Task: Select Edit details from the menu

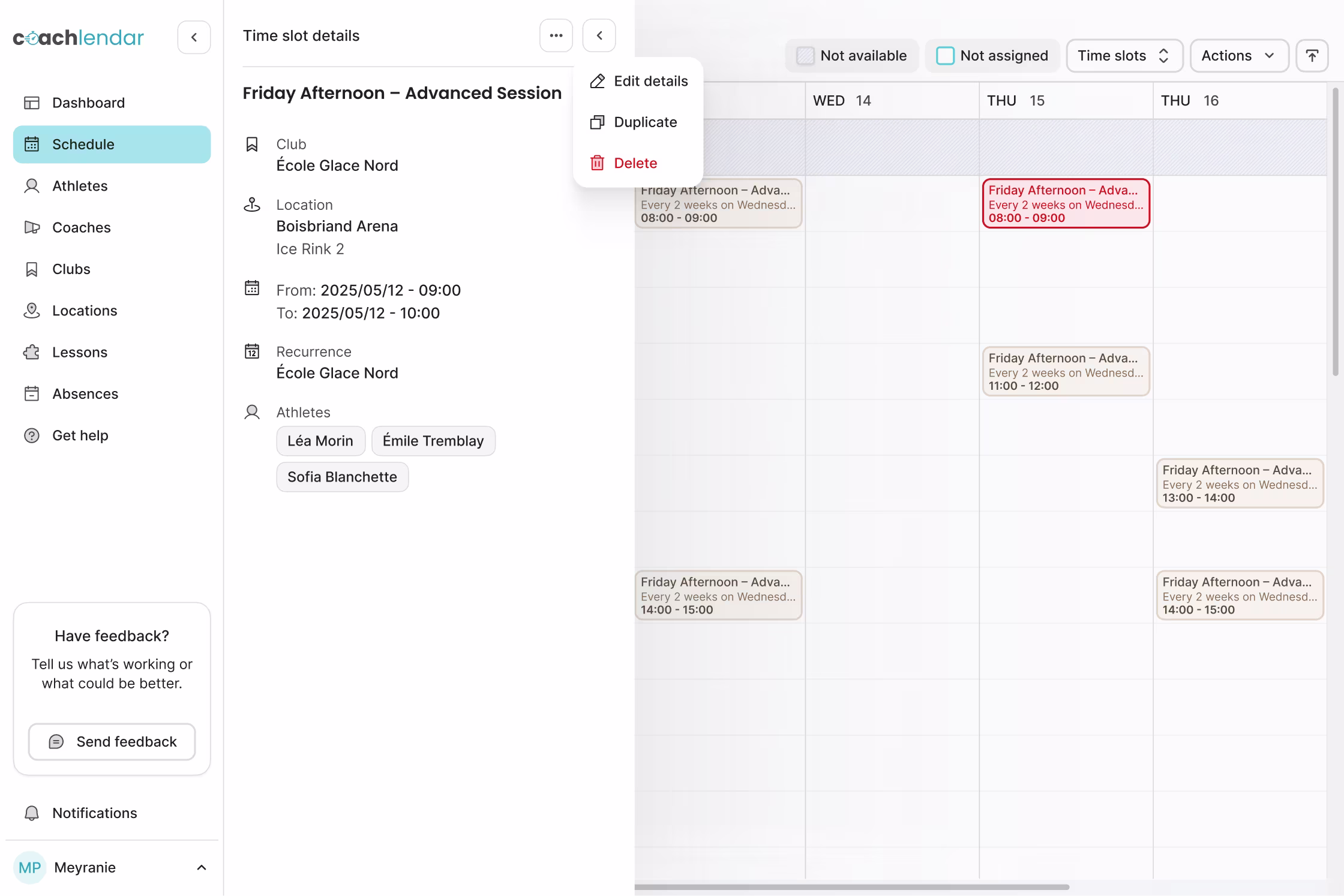Action: pos(650,81)
